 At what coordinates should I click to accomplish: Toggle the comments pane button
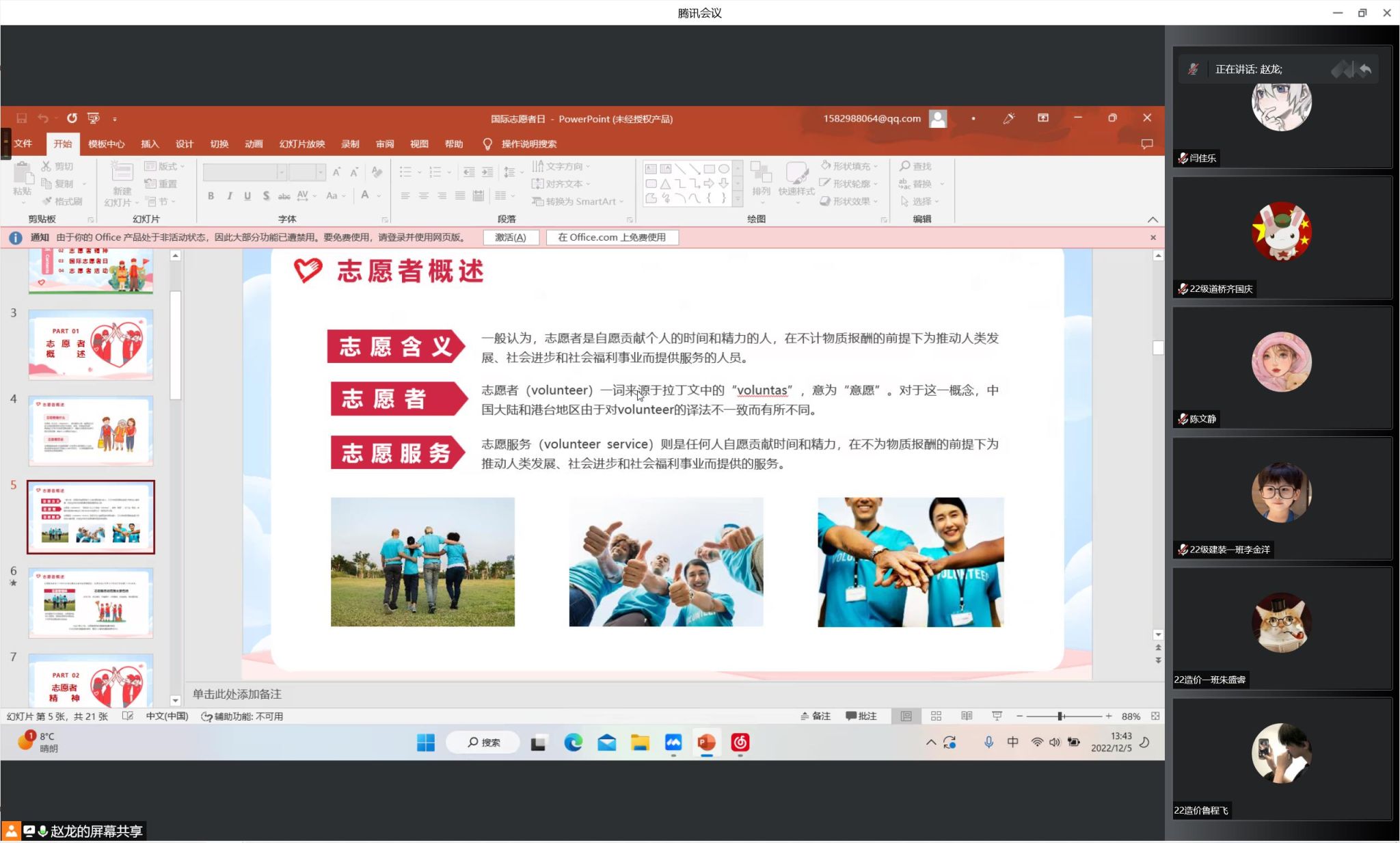click(x=861, y=716)
